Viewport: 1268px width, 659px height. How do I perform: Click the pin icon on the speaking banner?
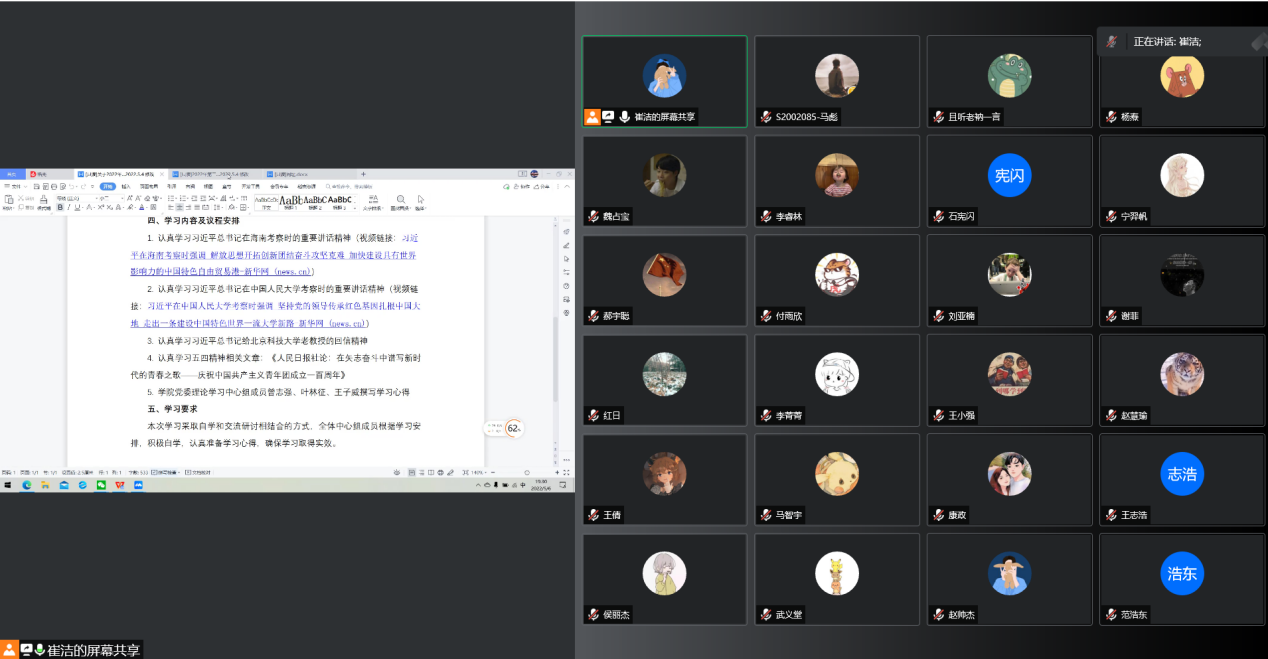click(1258, 42)
